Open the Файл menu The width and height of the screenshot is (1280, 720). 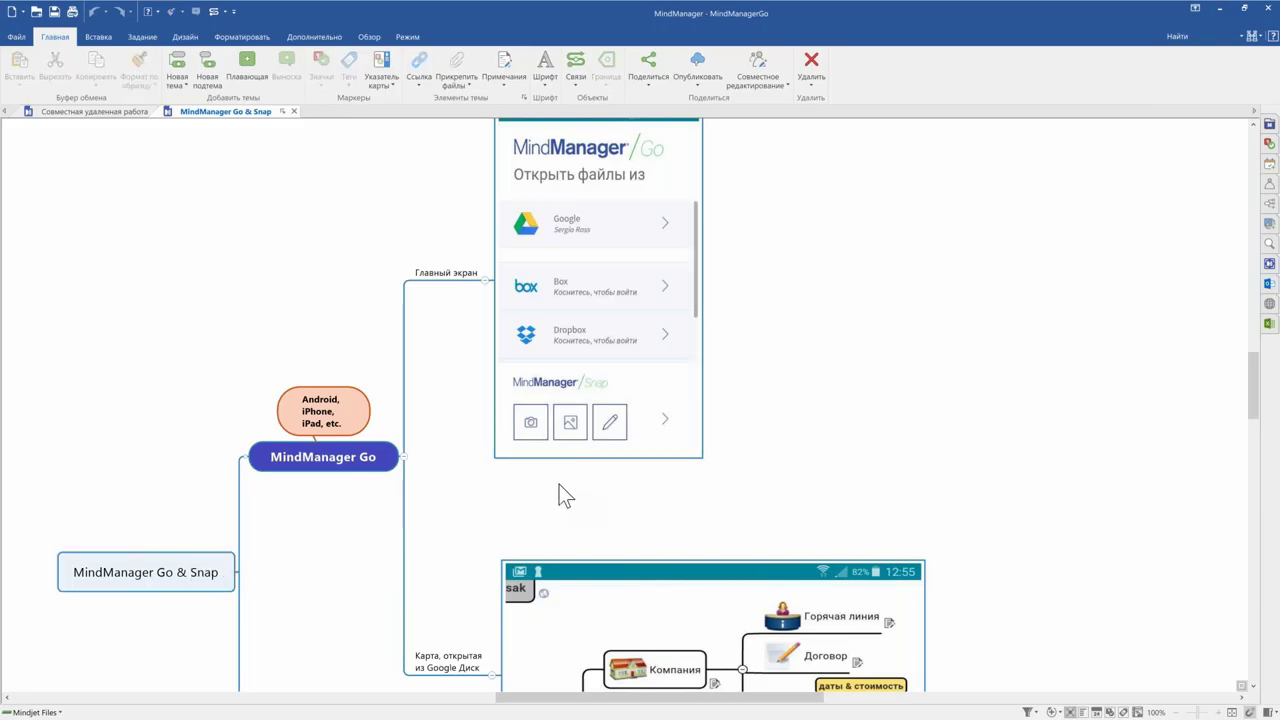click(17, 37)
